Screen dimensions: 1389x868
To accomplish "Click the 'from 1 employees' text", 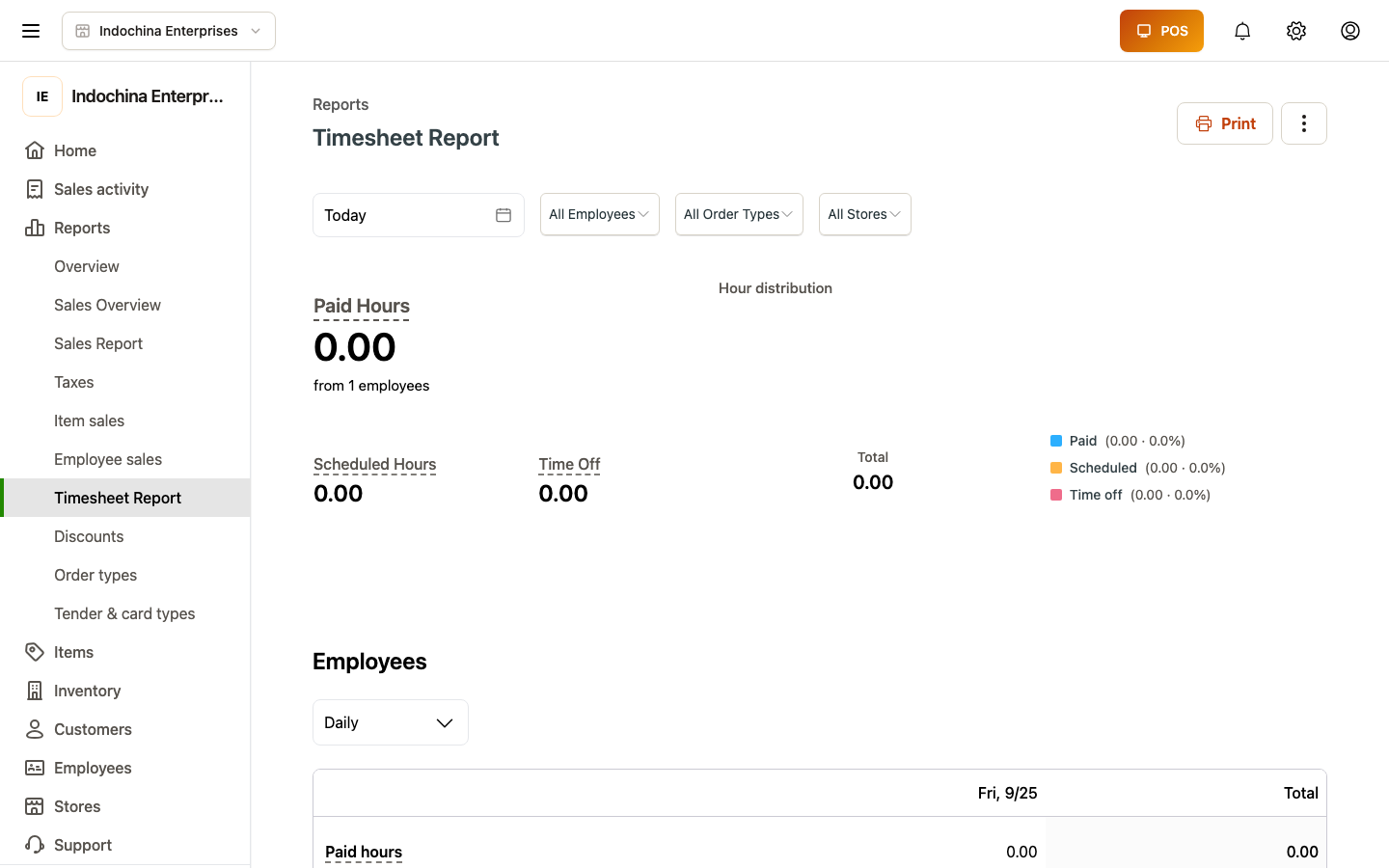I will coord(371,386).
